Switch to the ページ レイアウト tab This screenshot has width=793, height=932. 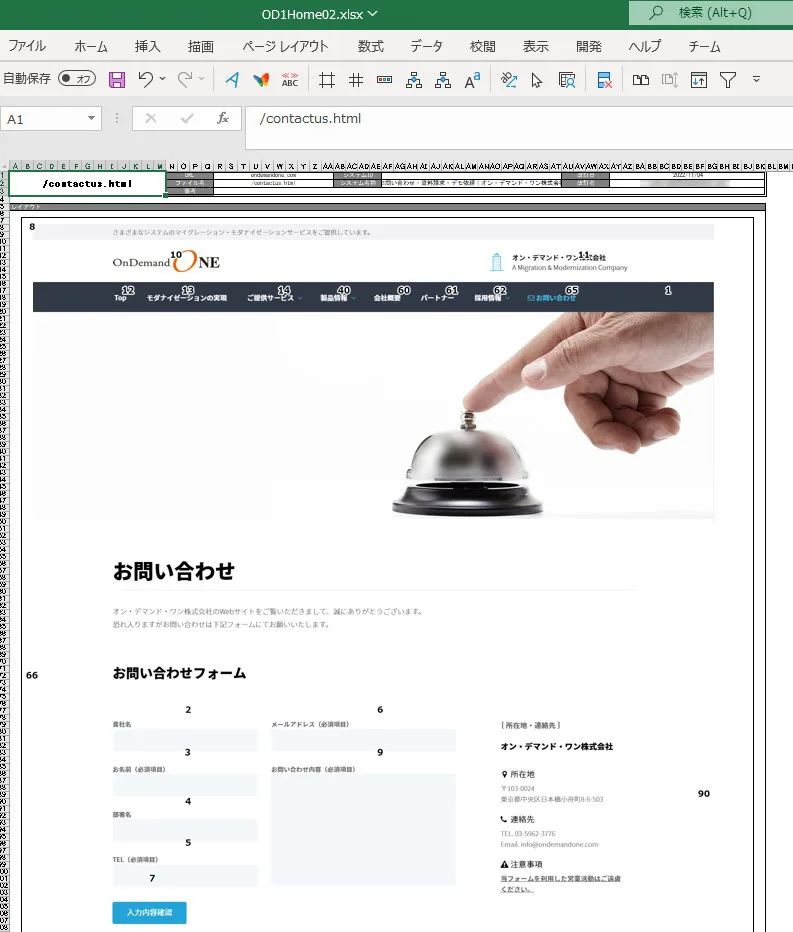[285, 46]
